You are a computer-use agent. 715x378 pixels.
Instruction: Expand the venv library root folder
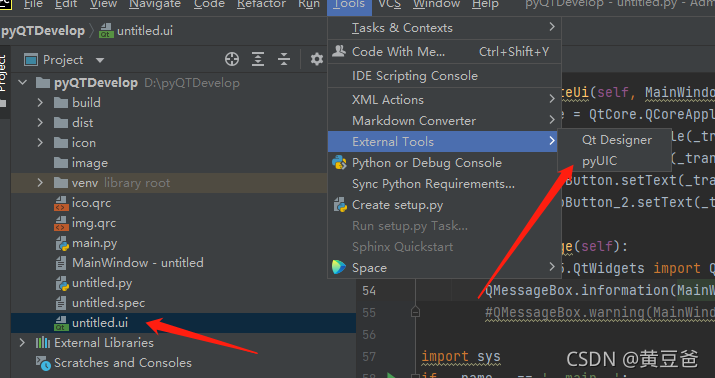point(40,183)
